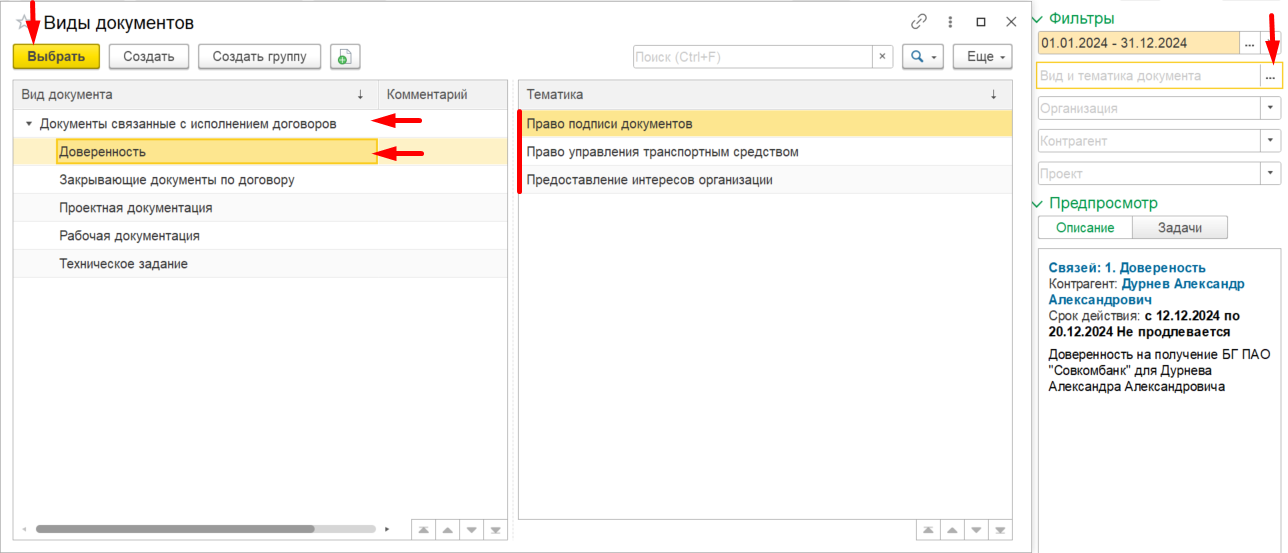Image resolution: width=1288 pixels, height=553 pixels.
Task: Jump to last item in Тематика list
Action: click(1001, 529)
